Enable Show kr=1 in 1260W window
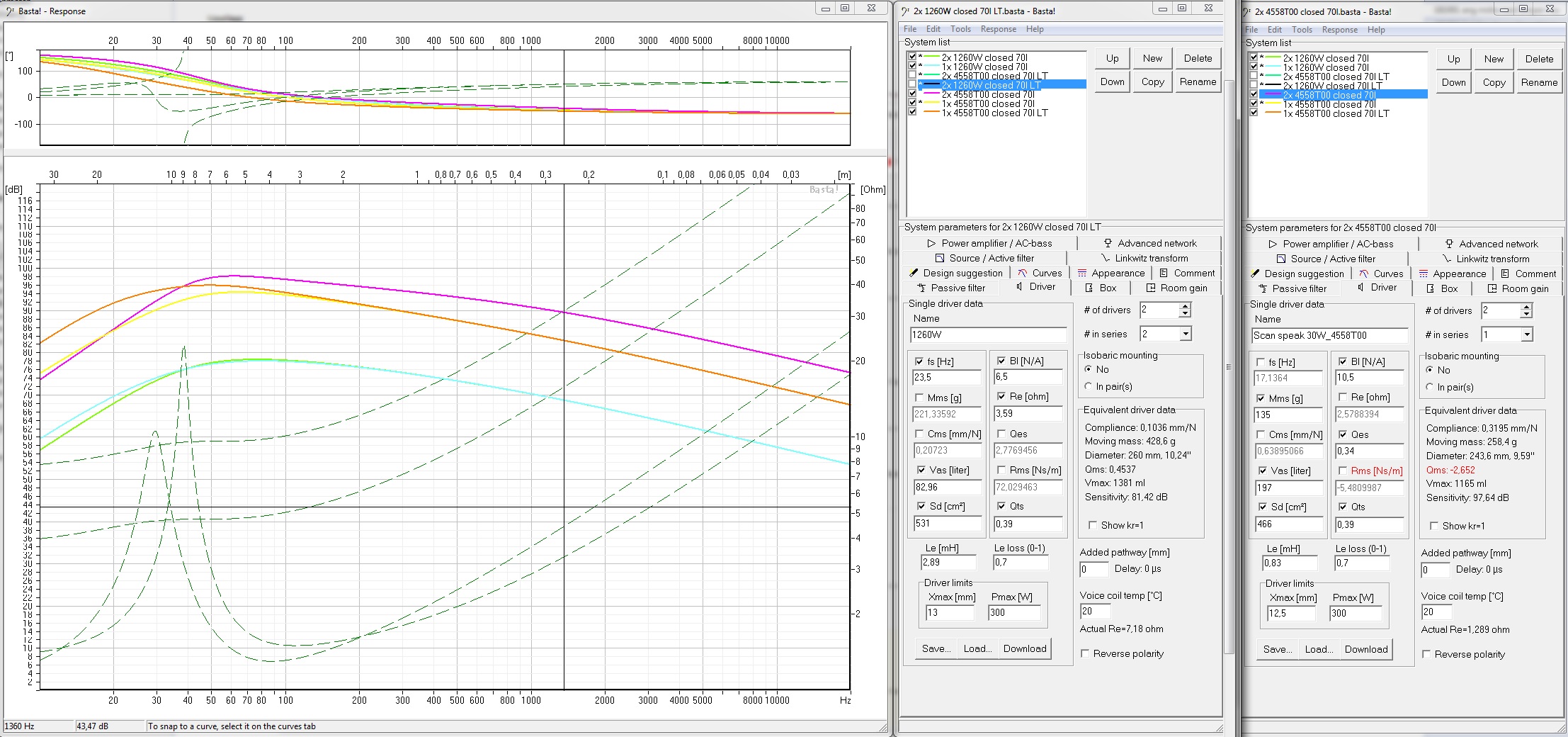 [x=1093, y=525]
